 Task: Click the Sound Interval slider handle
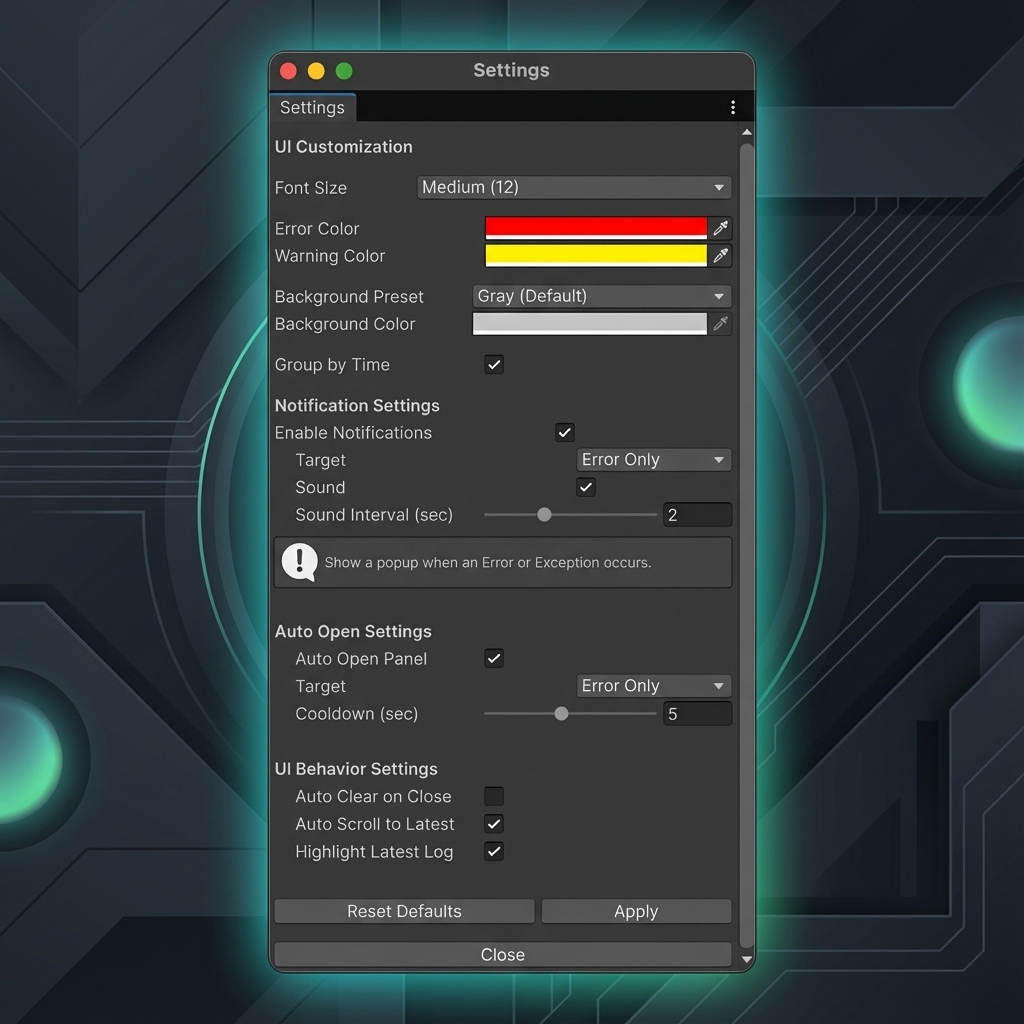point(544,515)
